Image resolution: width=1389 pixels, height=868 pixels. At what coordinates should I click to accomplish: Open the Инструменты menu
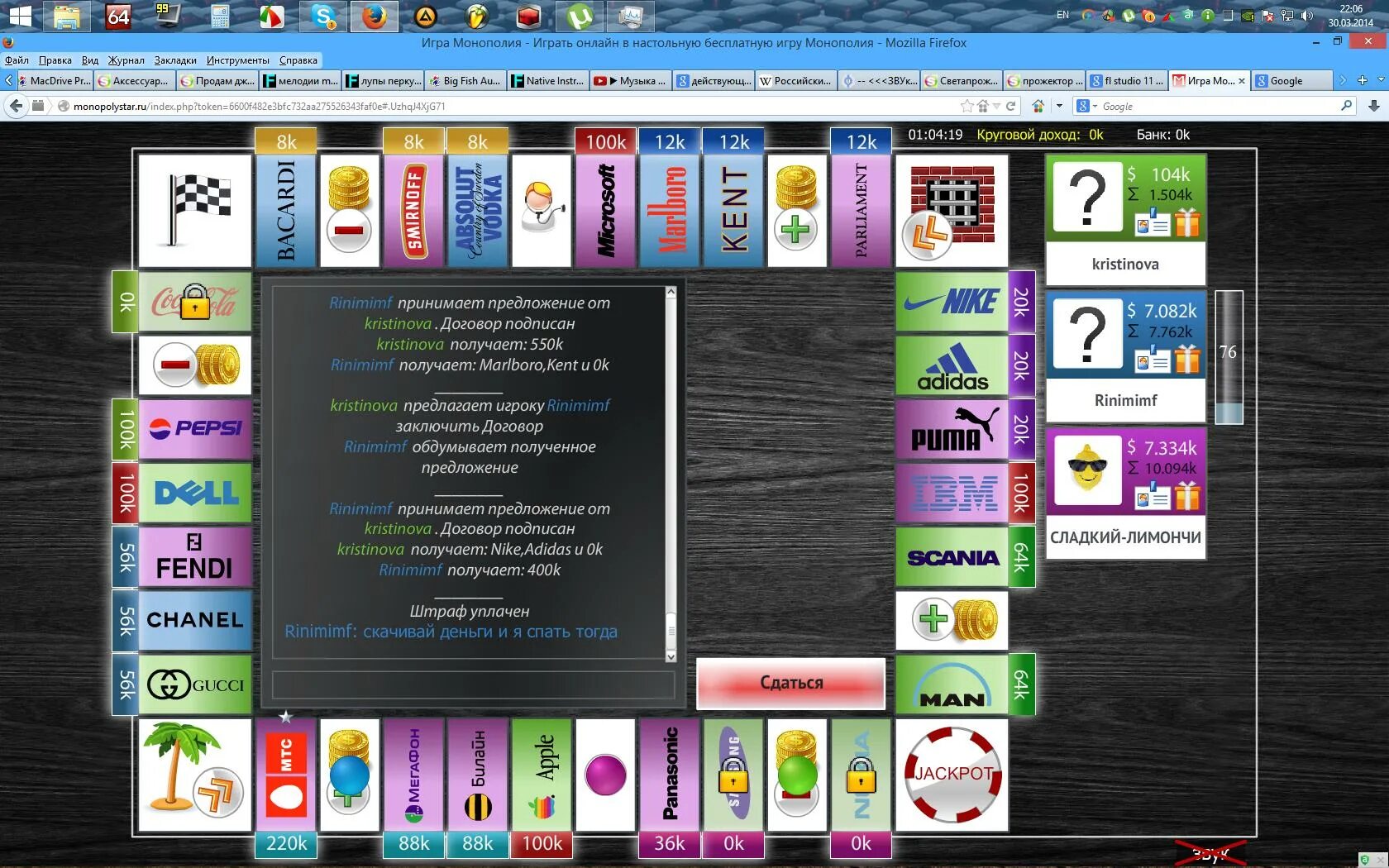(x=238, y=60)
